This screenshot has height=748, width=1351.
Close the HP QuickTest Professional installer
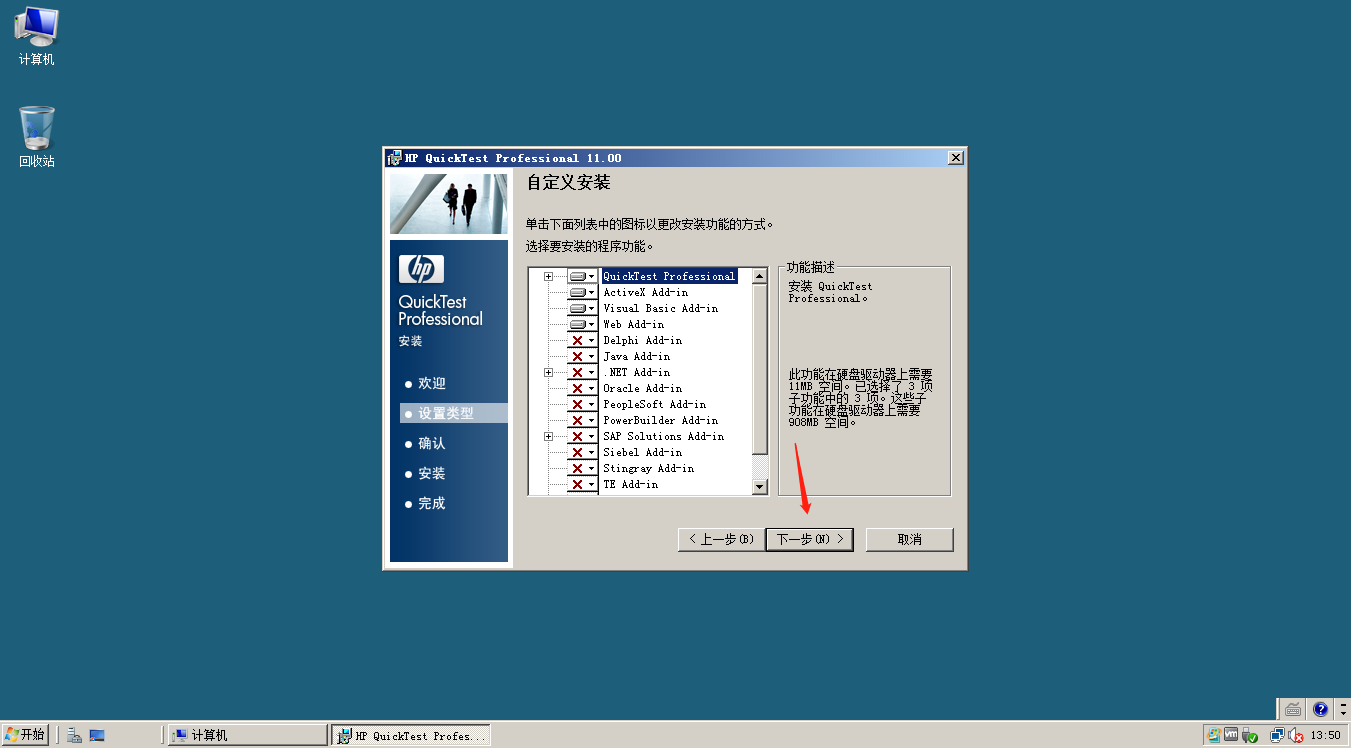956,158
